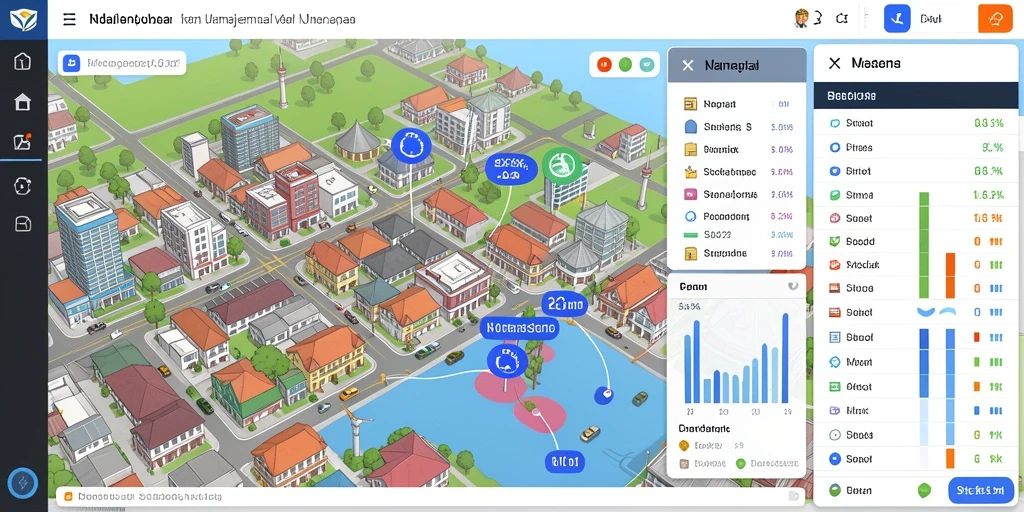Click the blue '20' label above the lake

[x=564, y=304]
